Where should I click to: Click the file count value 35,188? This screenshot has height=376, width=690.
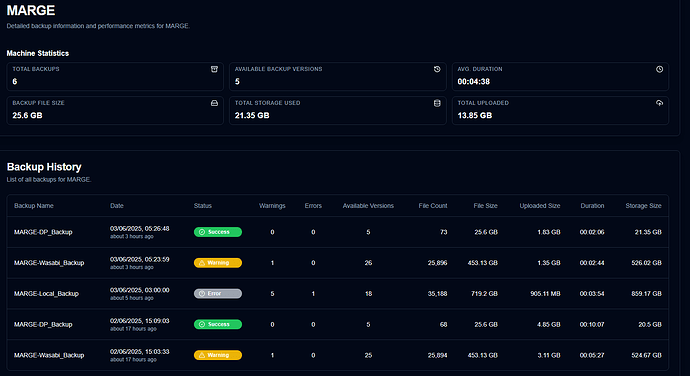[437, 294]
